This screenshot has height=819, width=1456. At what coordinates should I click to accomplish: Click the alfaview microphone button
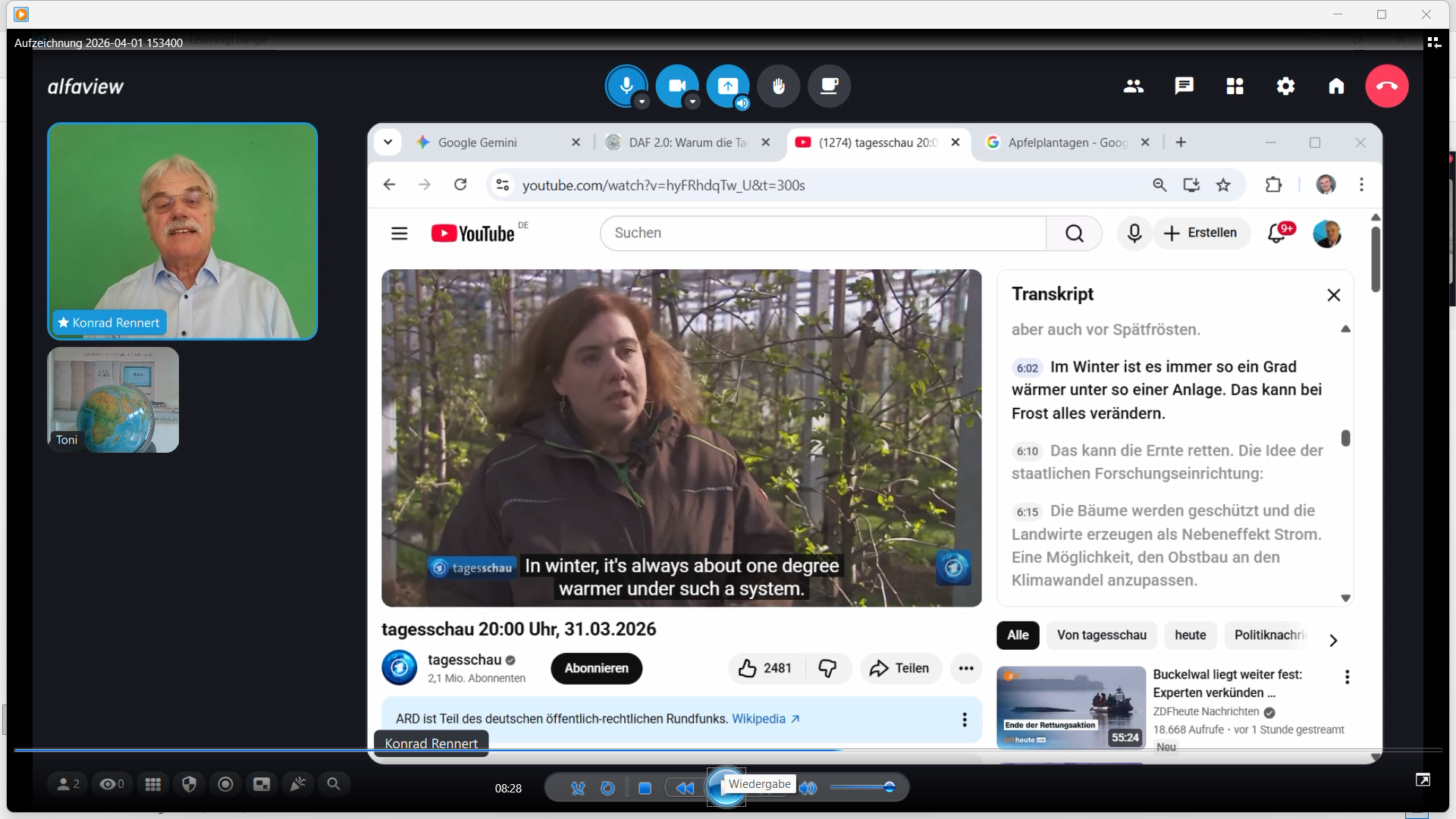point(626,85)
